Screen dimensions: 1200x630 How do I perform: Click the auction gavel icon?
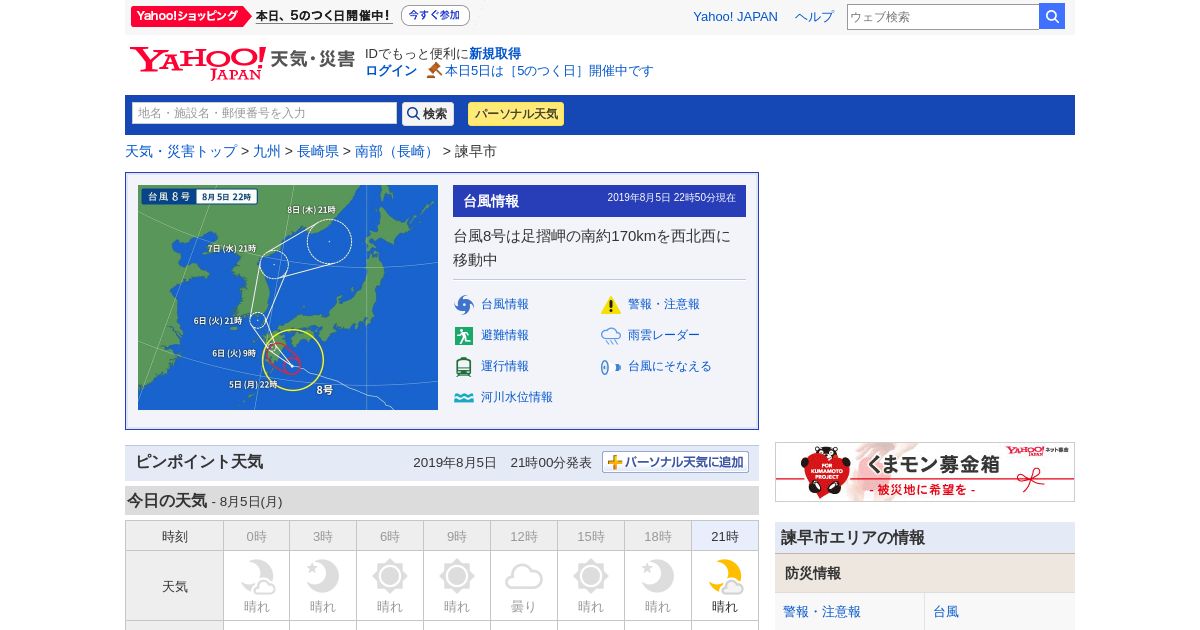pyautogui.click(x=434, y=71)
